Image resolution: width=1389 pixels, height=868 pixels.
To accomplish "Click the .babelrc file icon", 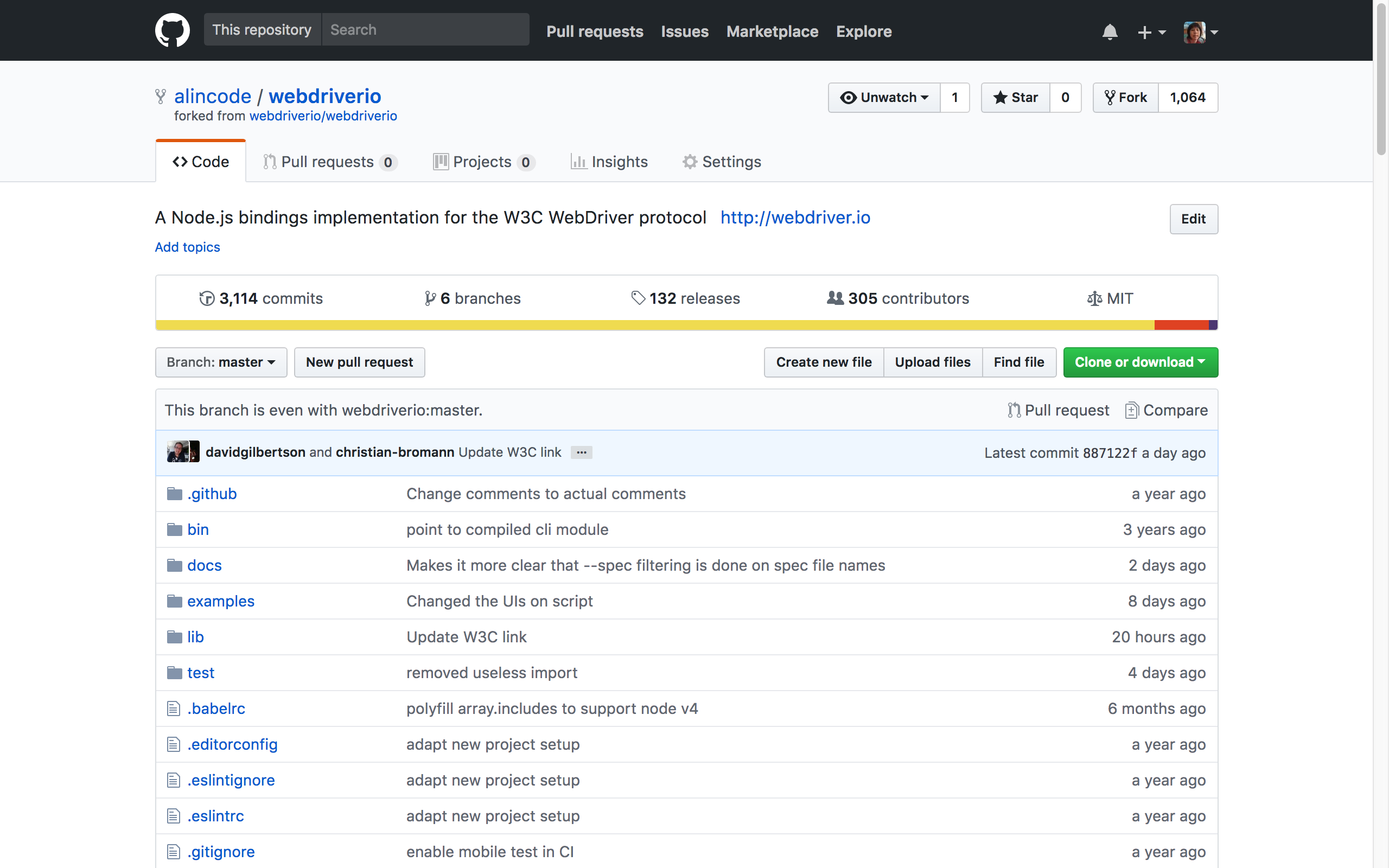I will pyautogui.click(x=173, y=709).
